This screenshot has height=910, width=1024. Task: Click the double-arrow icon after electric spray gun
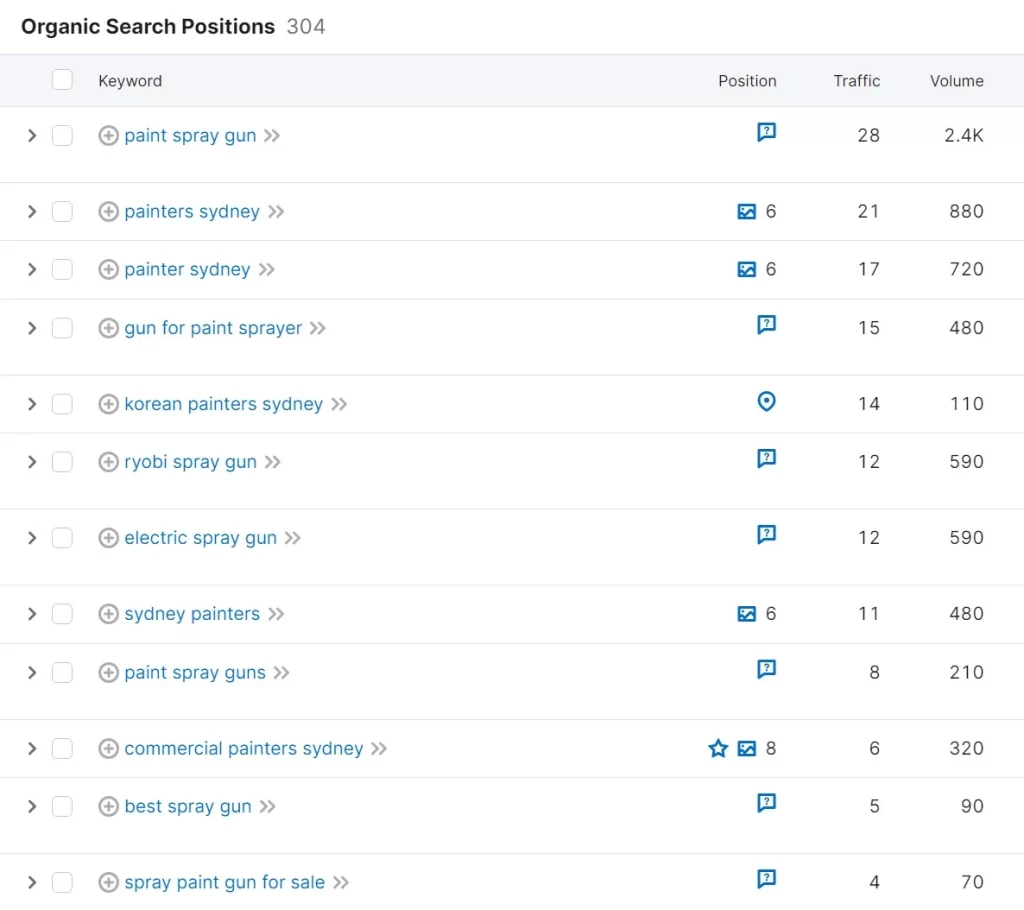(x=292, y=538)
